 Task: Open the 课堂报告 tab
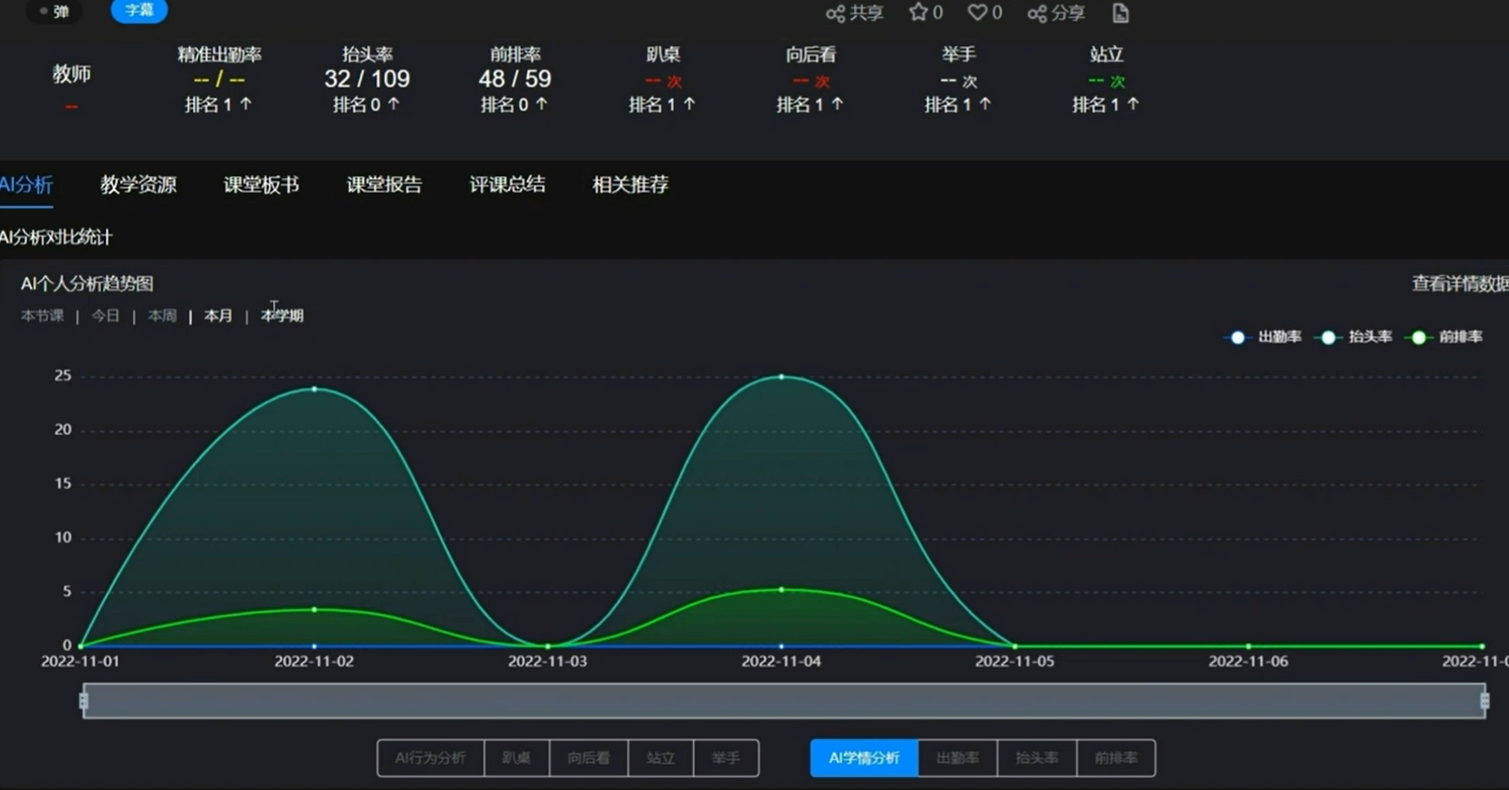click(x=384, y=184)
